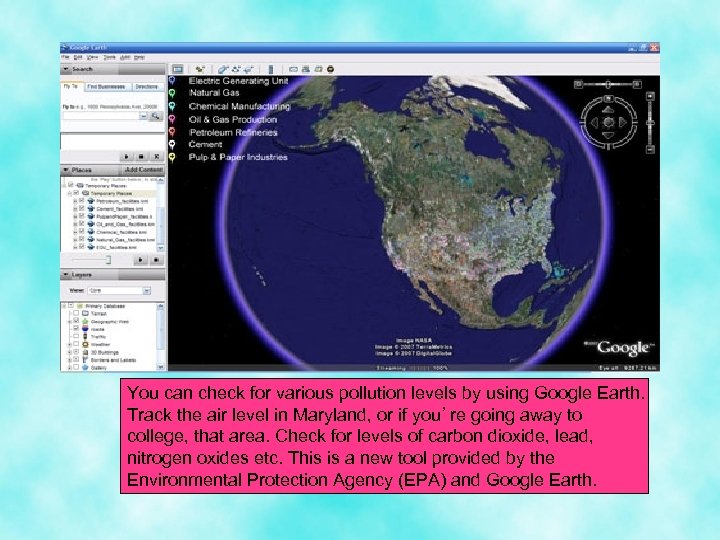Expand the Petroleum_facilities.kml tree node

click(75, 201)
